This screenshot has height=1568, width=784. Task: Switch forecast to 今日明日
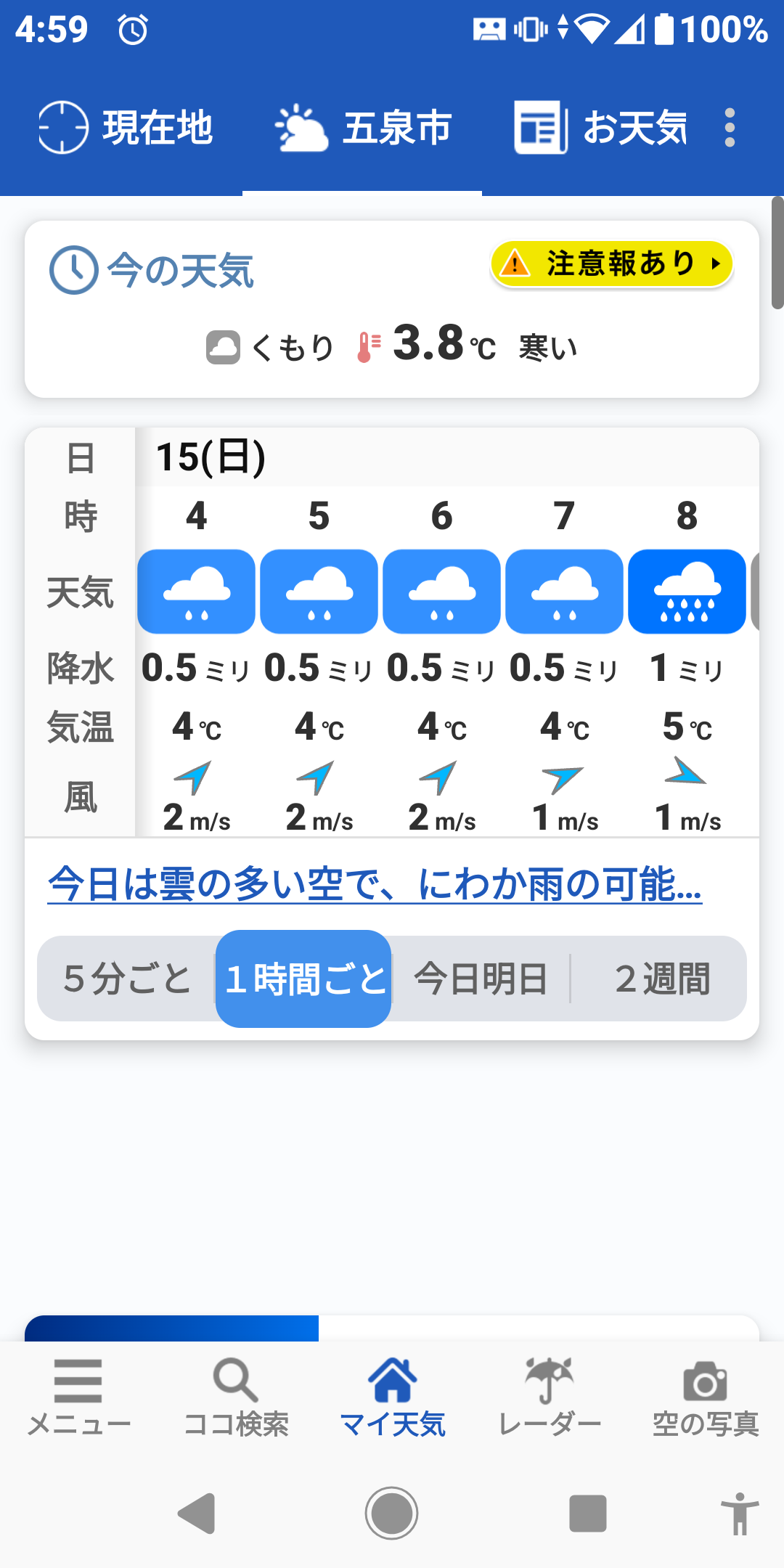click(x=481, y=979)
